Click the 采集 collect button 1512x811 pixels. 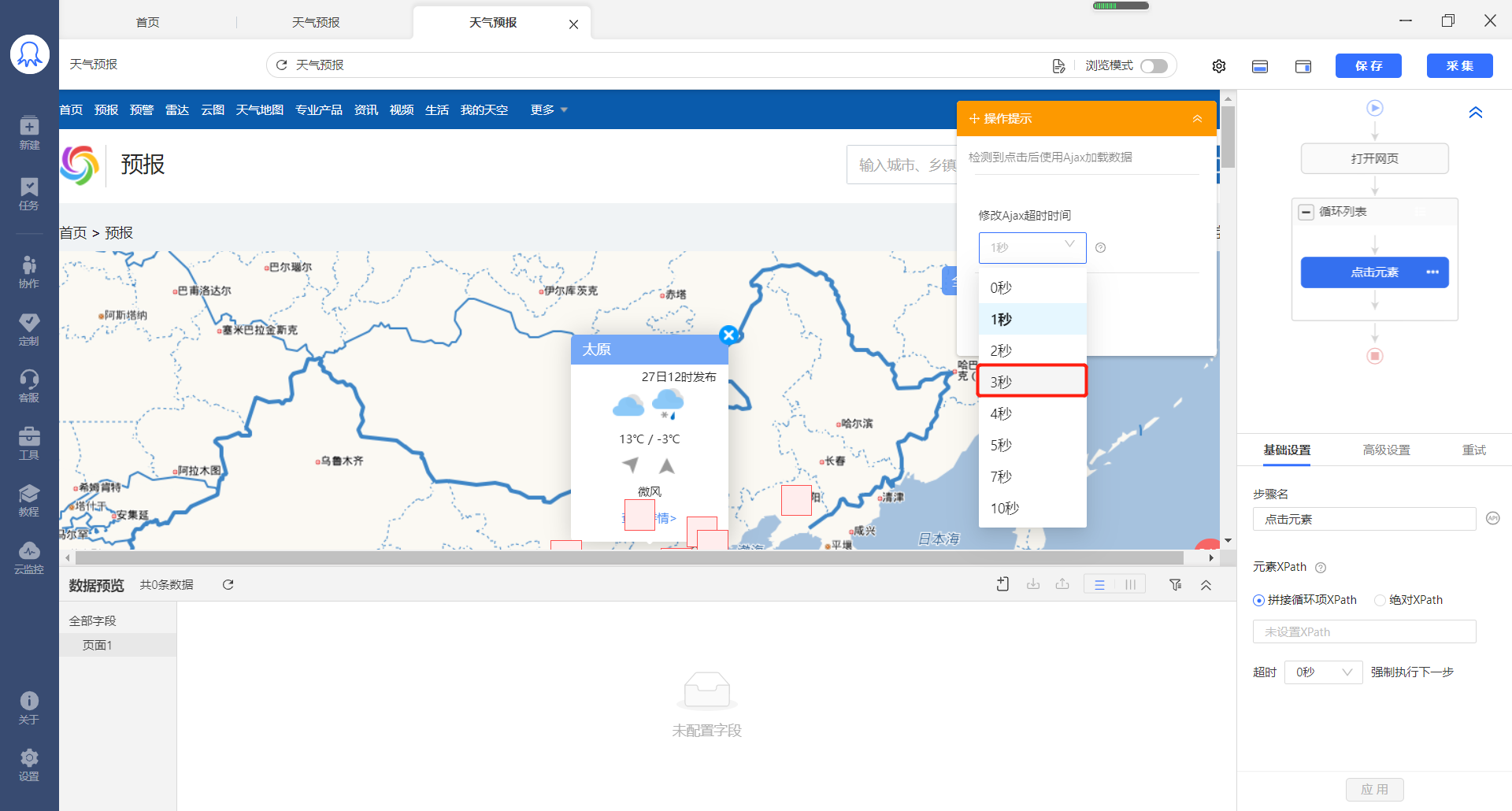tap(1459, 66)
